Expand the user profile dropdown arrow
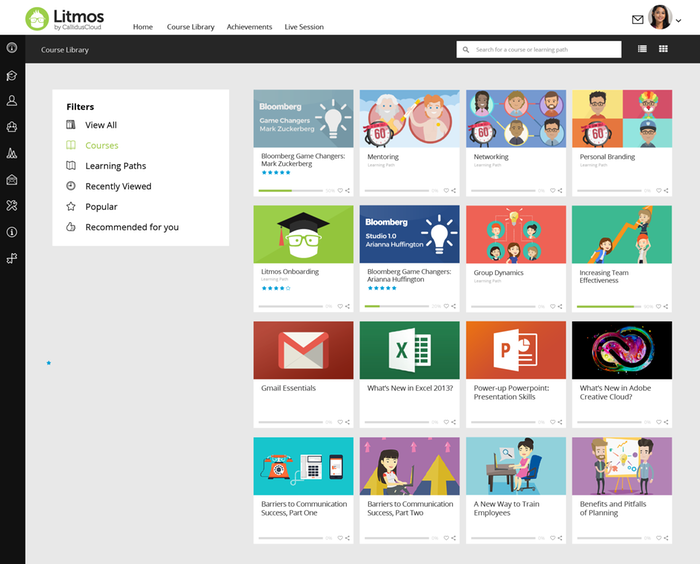The image size is (700, 564). [679, 20]
